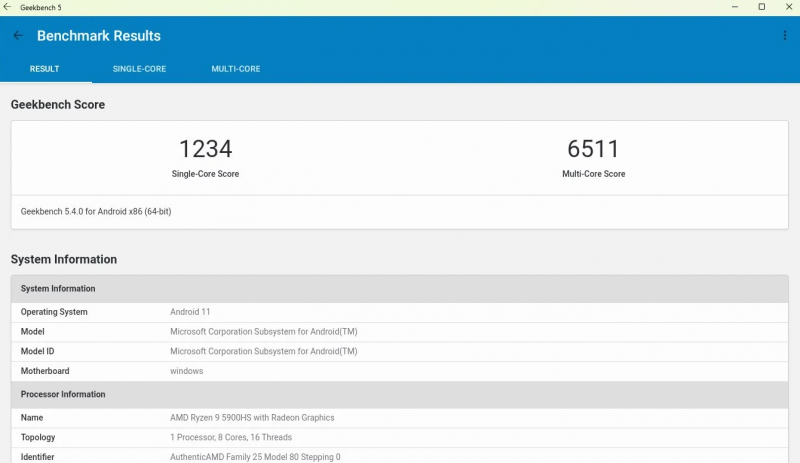Click the 6511 Multi-Core Score value
Viewport: 800px width, 463px height.
pos(593,149)
